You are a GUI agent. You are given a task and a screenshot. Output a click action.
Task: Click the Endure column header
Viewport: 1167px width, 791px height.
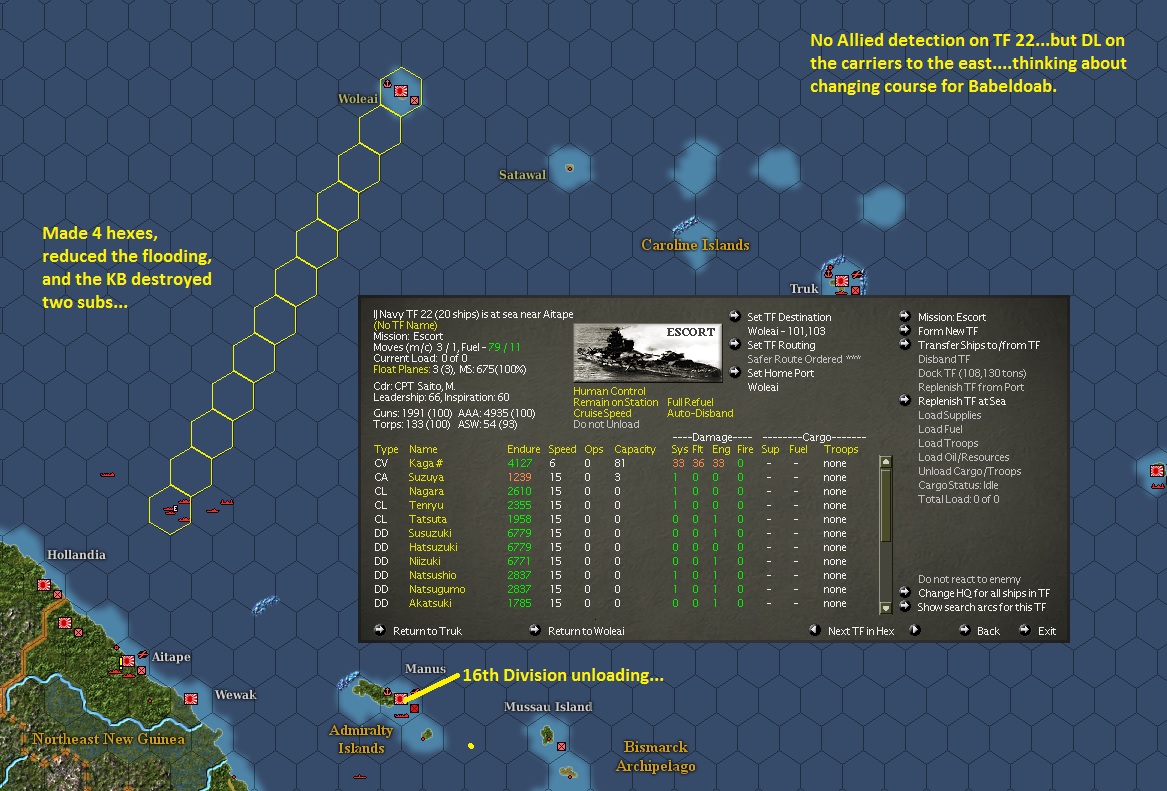click(523, 449)
